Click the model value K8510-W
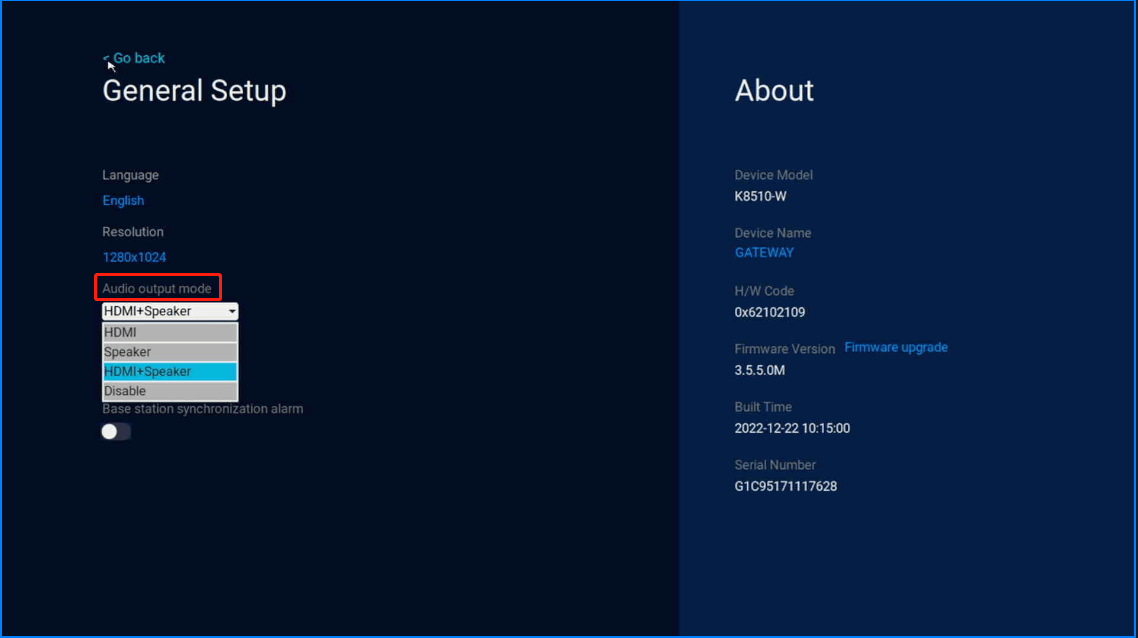The image size is (1138, 638). [761, 197]
